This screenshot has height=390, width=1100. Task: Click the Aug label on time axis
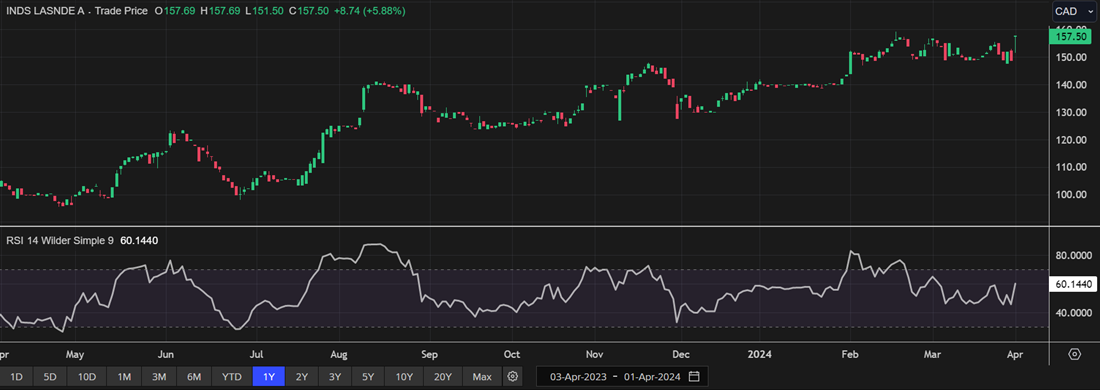click(x=339, y=354)
